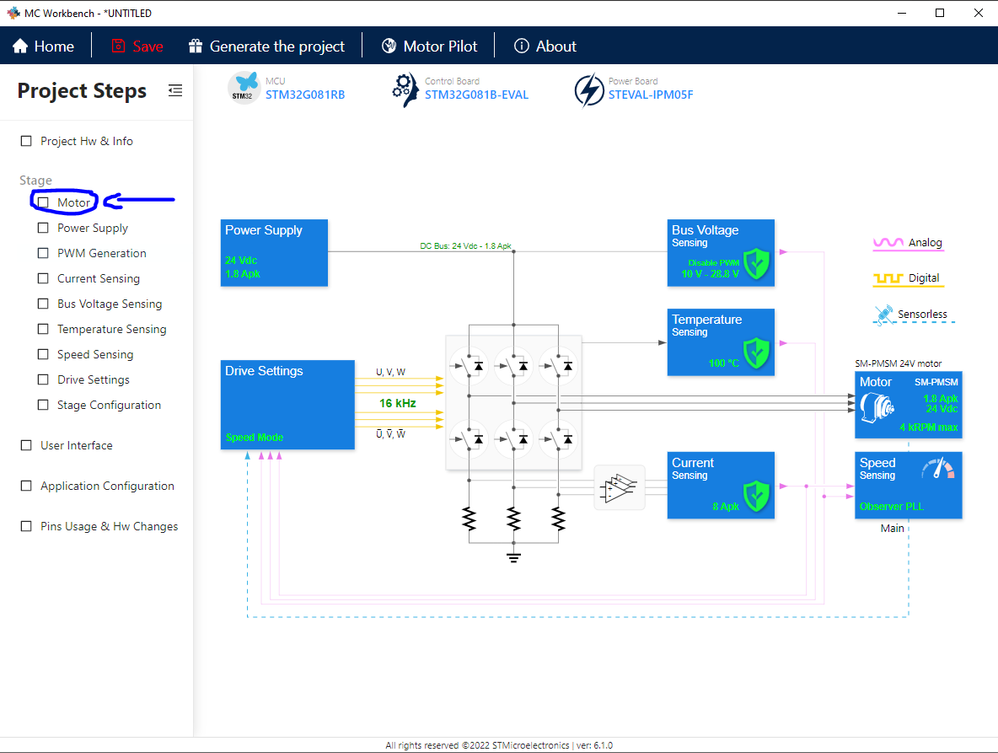Screen dimensions: 998x753
Task: Click the "Stage" section label
Action: click(x=36, y=180)
